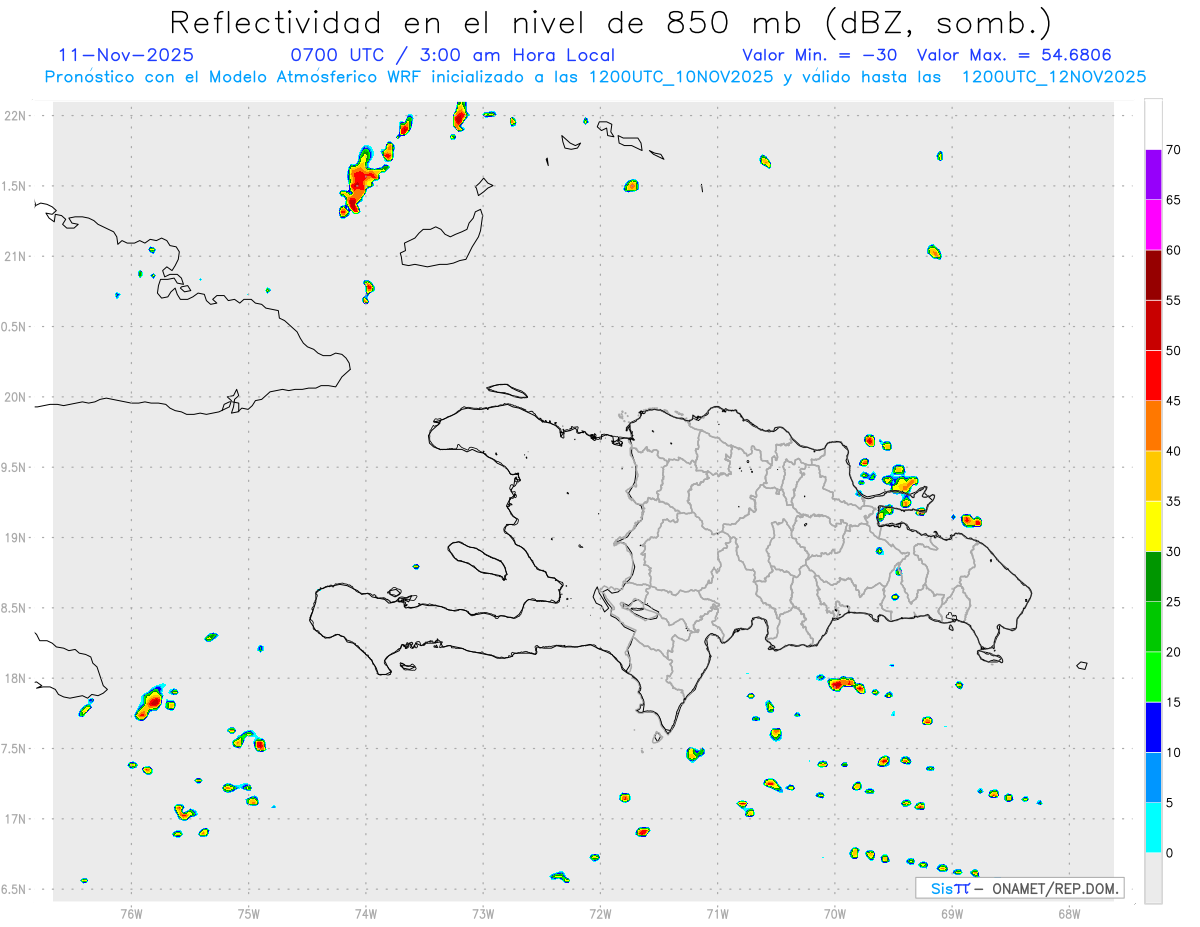The height and width of the screenshot is (927, 1200).
Task: Pick the cyan 0–5 dBZ segment
Action: [1153, 828]
